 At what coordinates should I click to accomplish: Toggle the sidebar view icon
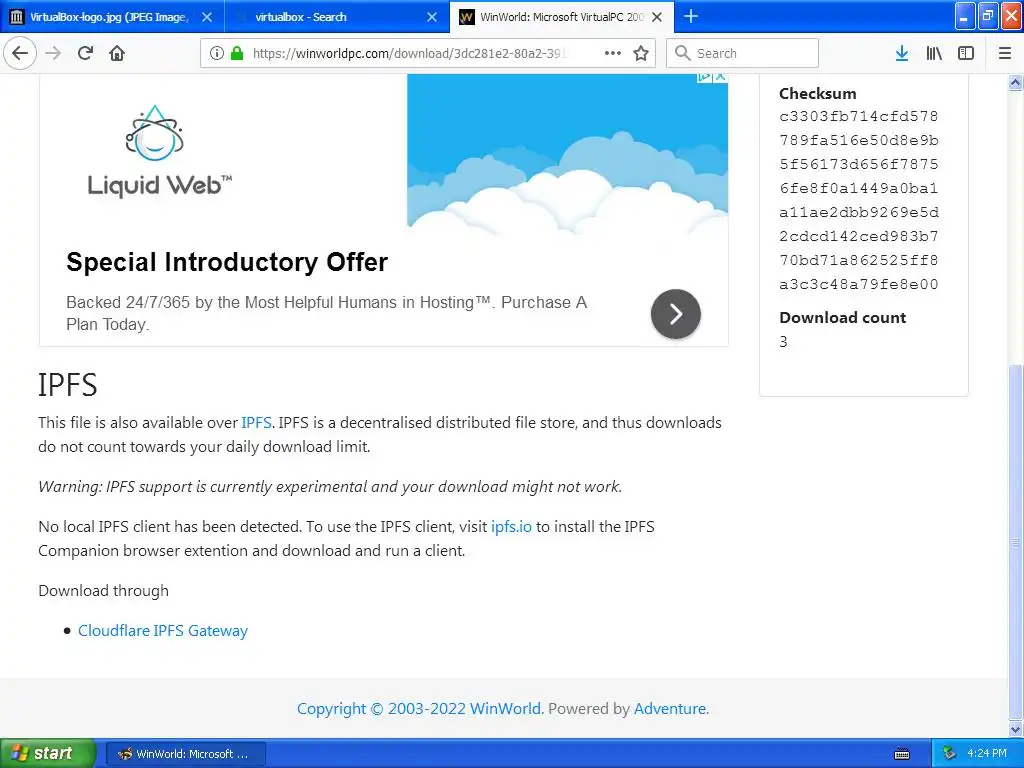966,53
